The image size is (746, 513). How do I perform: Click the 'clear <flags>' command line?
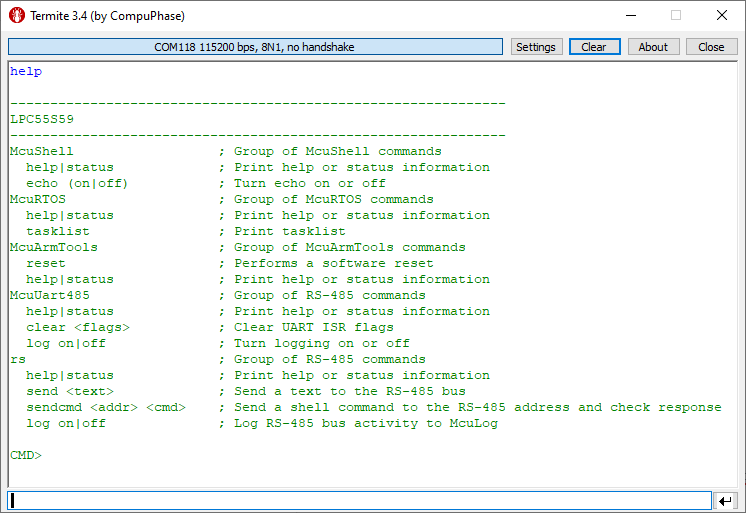pyautogui.click(x=78, y=327)
